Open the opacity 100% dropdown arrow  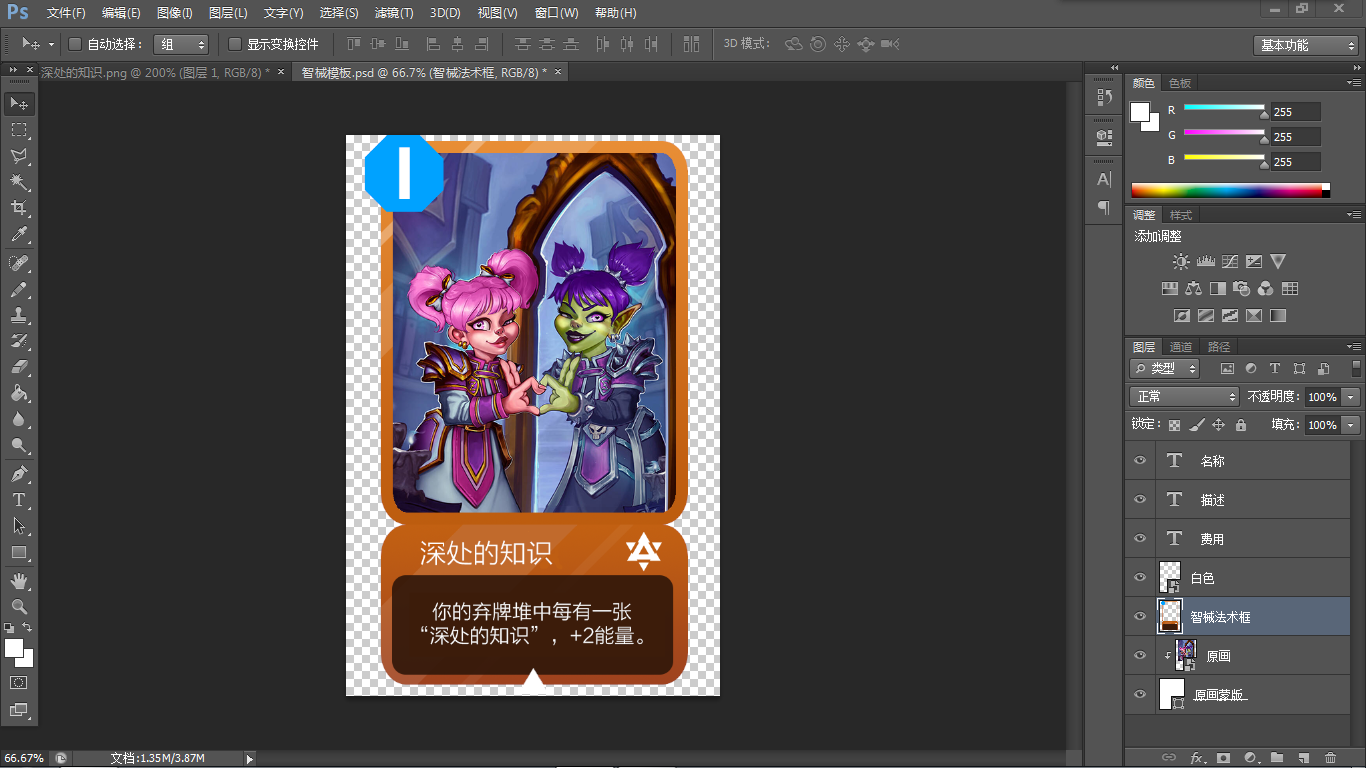[x=1352, y=397]
